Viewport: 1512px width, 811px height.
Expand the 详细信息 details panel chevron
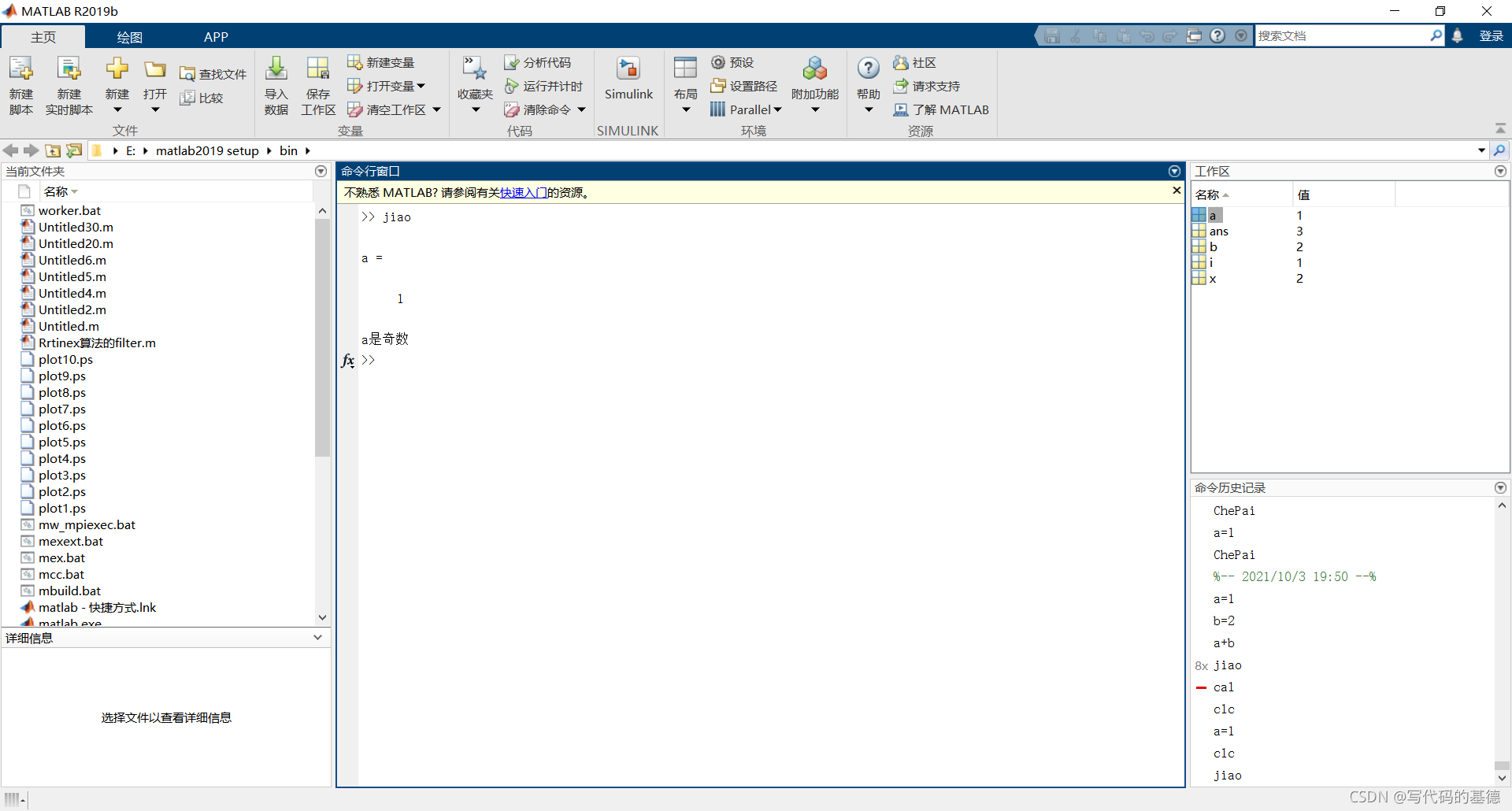(x=317, y=638)
